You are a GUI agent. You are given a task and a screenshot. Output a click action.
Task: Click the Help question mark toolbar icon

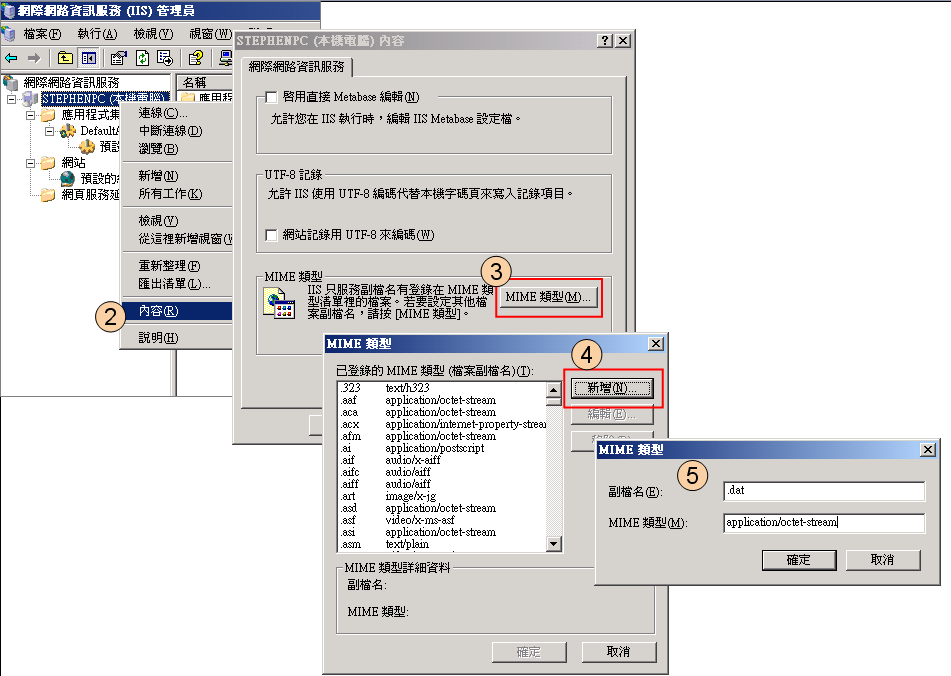point(195,58)
